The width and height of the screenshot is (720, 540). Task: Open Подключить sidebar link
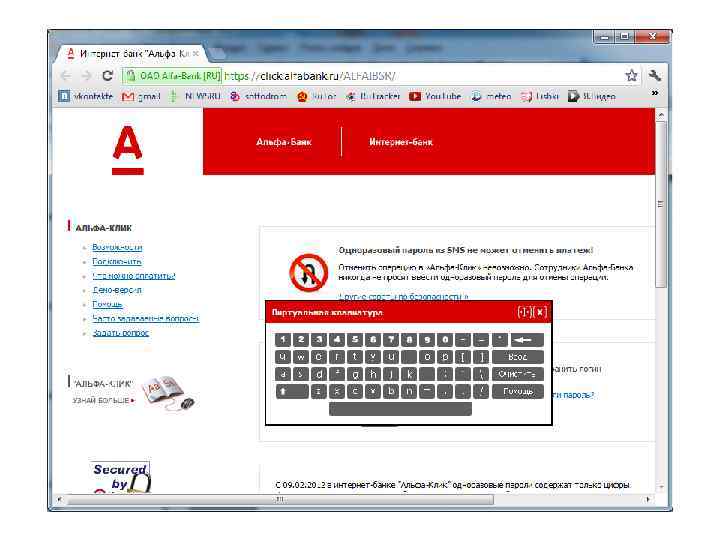[117, 261]
